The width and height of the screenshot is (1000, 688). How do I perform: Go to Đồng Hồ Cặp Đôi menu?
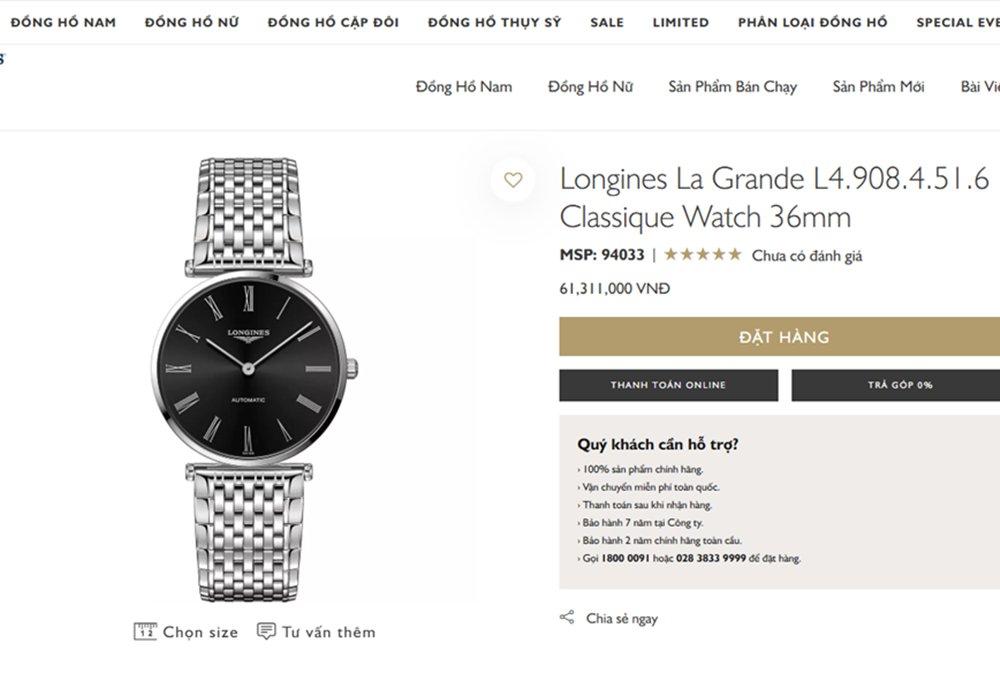click(x=333, y=22)
